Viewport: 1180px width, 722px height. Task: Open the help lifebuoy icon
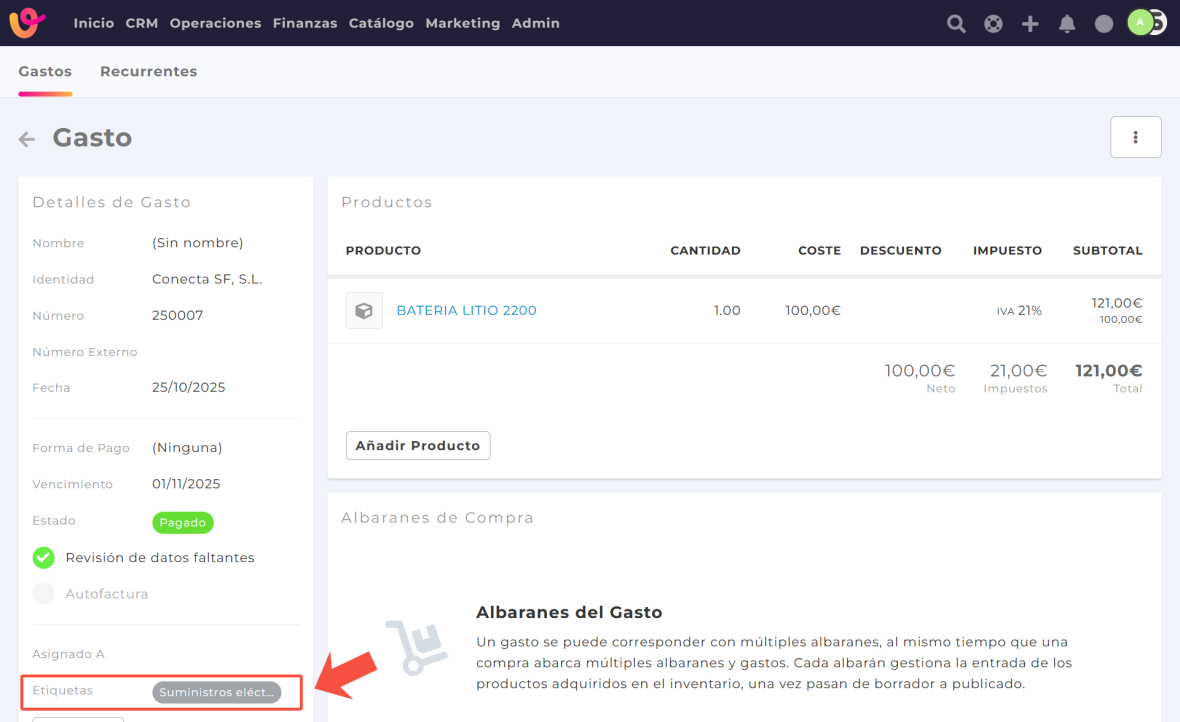point(993,23)
